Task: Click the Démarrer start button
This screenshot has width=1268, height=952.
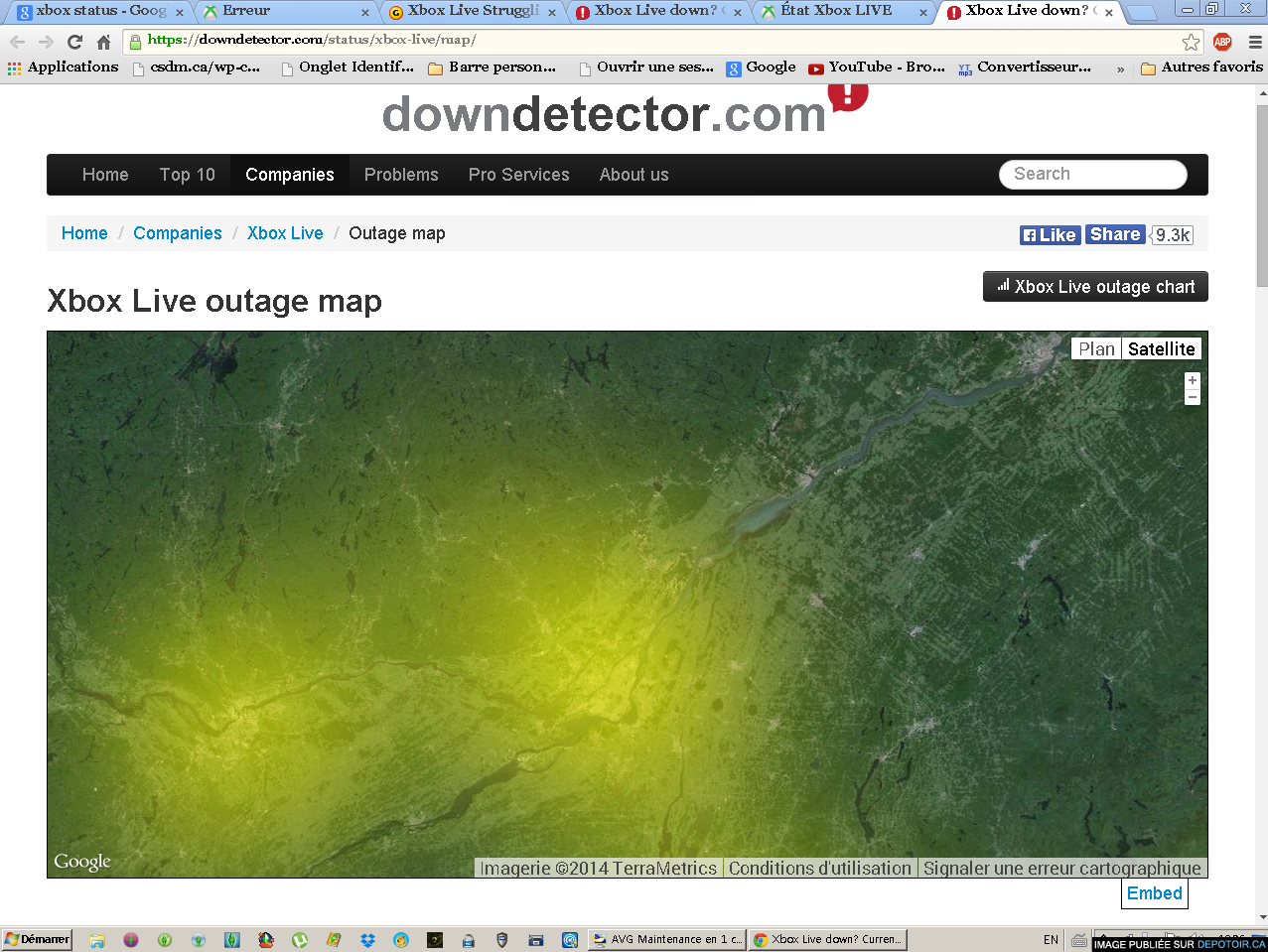Action: tap(37, 939)
